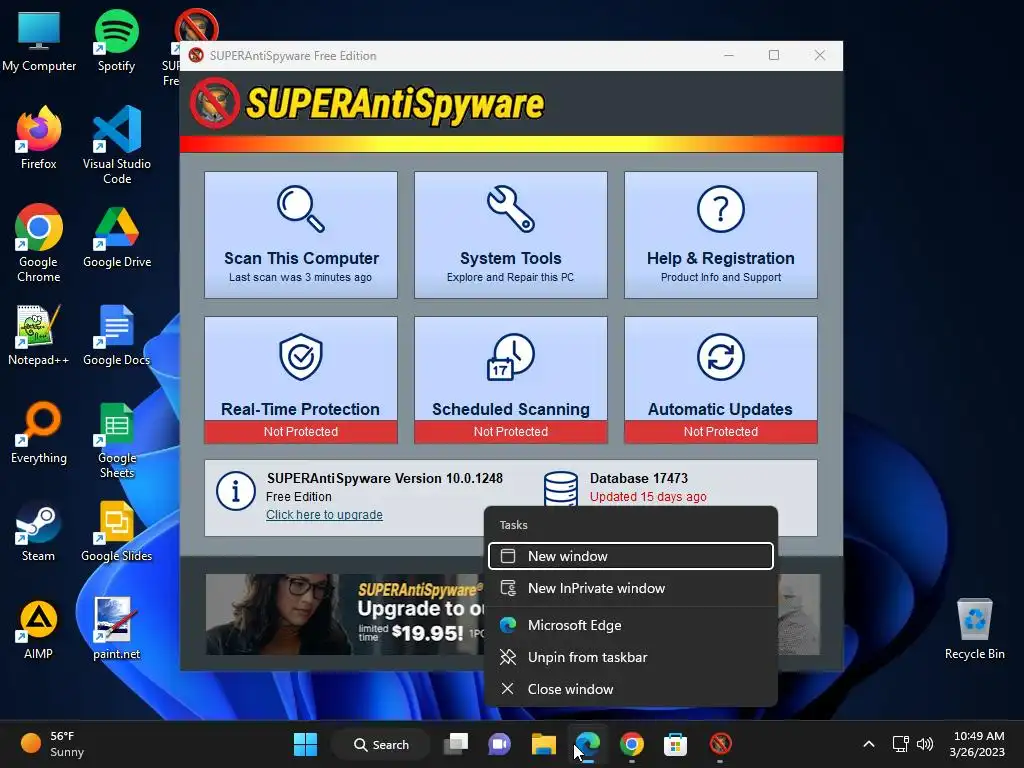
Task: Click the volume speaker tray icon
Action: point(925,744)
